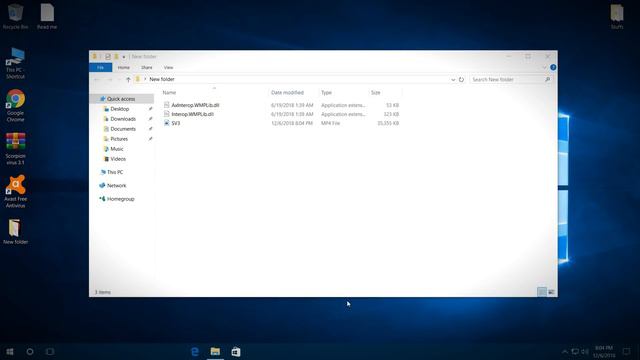
Task: Select This PC in navigation pane
Action: [x=115, y=172]
